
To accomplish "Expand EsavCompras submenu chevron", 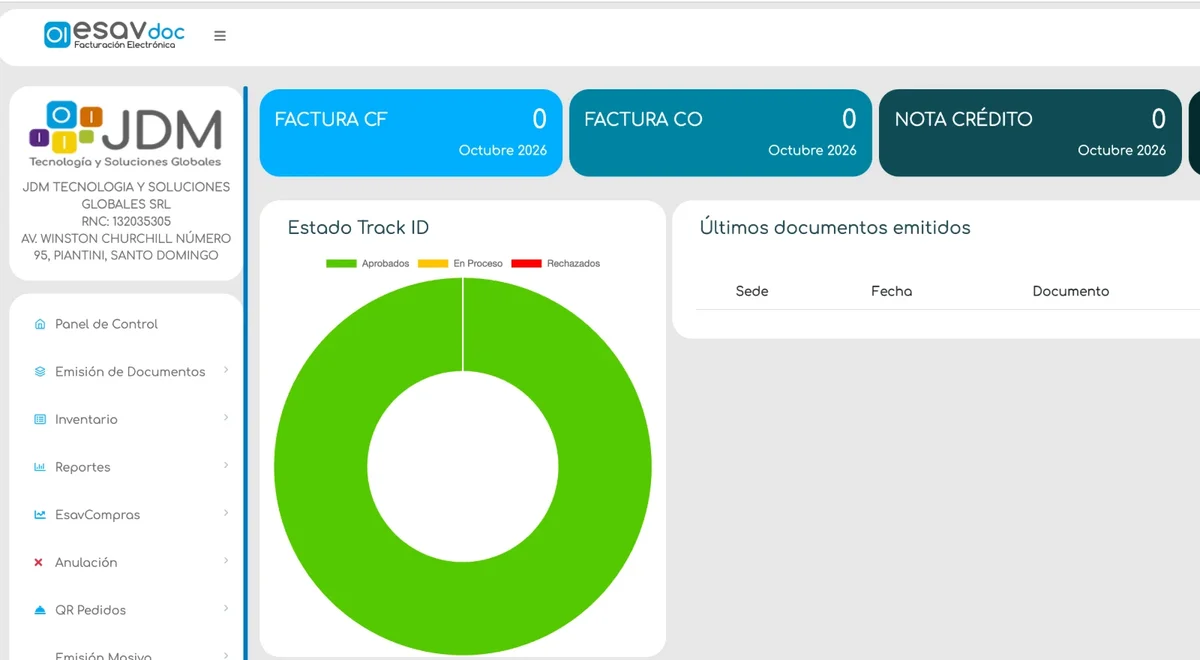I will 226,513.
